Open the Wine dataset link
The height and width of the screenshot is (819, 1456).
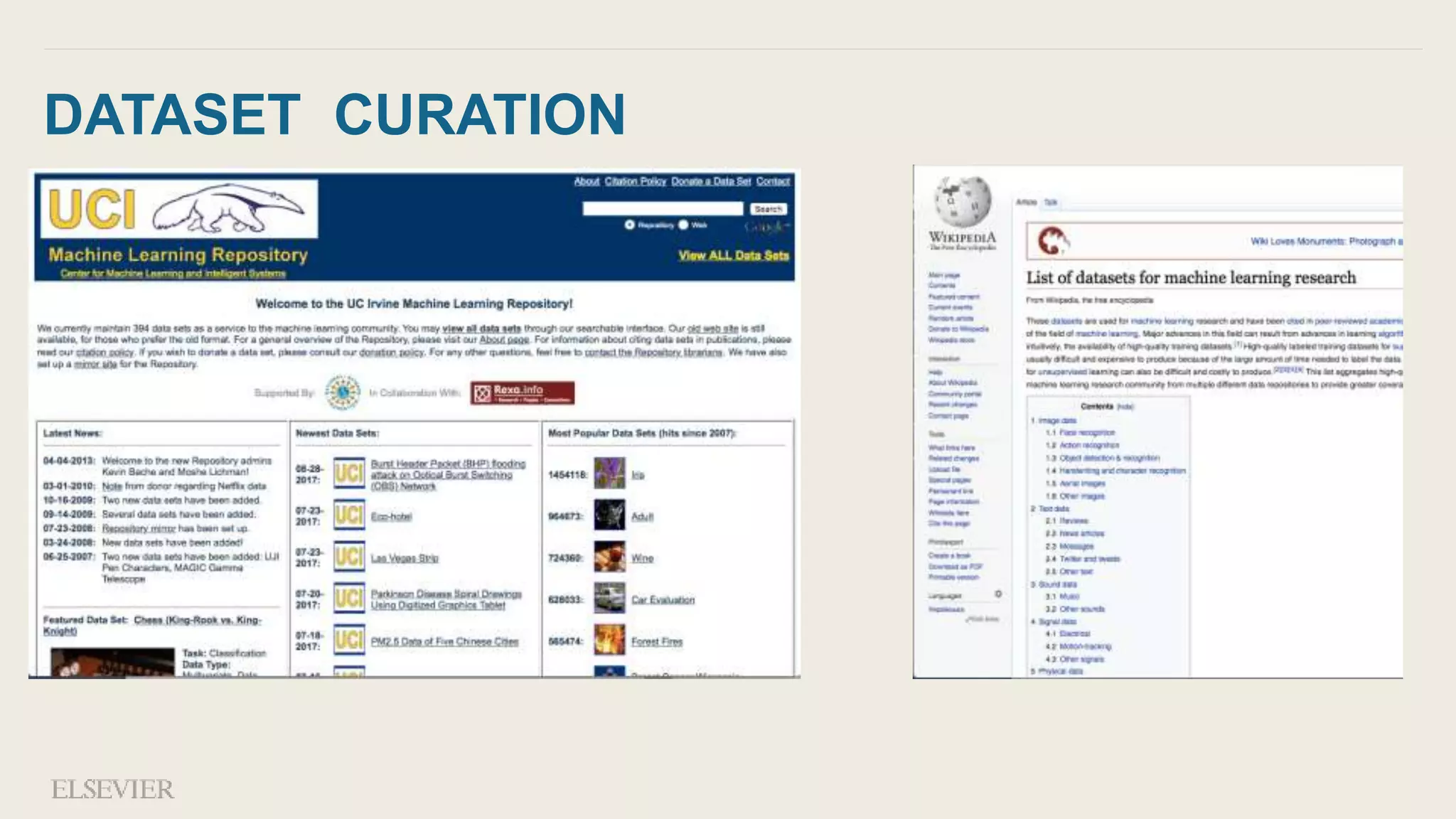[642, 558]
